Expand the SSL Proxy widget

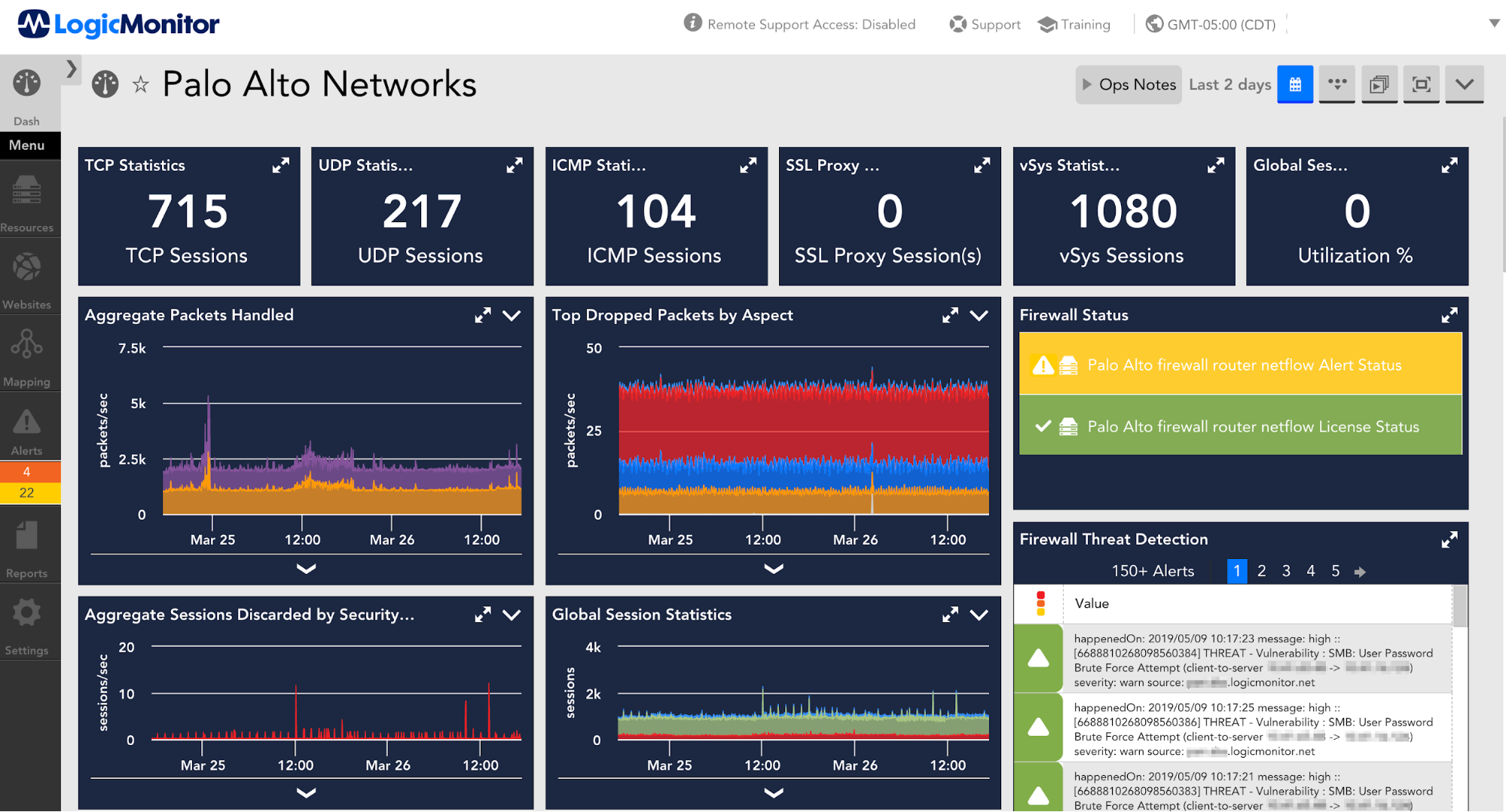coord(982,166)
